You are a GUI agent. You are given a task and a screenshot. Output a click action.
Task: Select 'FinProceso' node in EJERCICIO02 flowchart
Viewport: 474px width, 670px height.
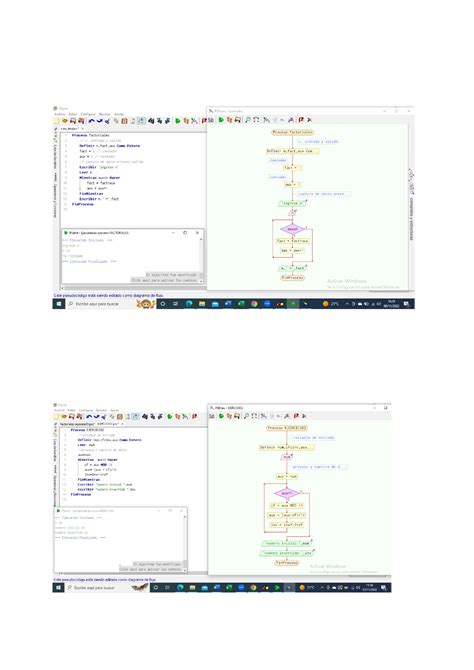[287, 563]
